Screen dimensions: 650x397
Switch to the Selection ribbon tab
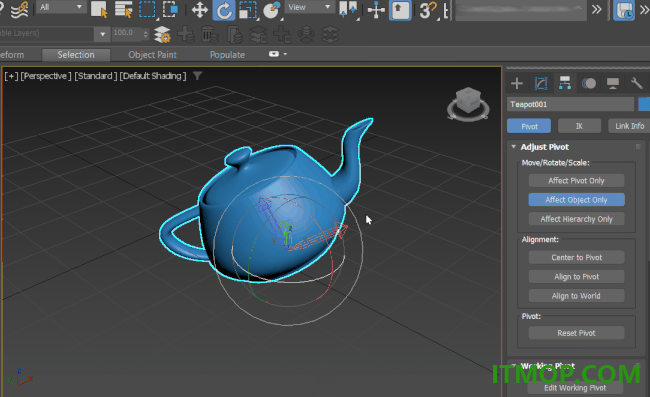(76, 55)
